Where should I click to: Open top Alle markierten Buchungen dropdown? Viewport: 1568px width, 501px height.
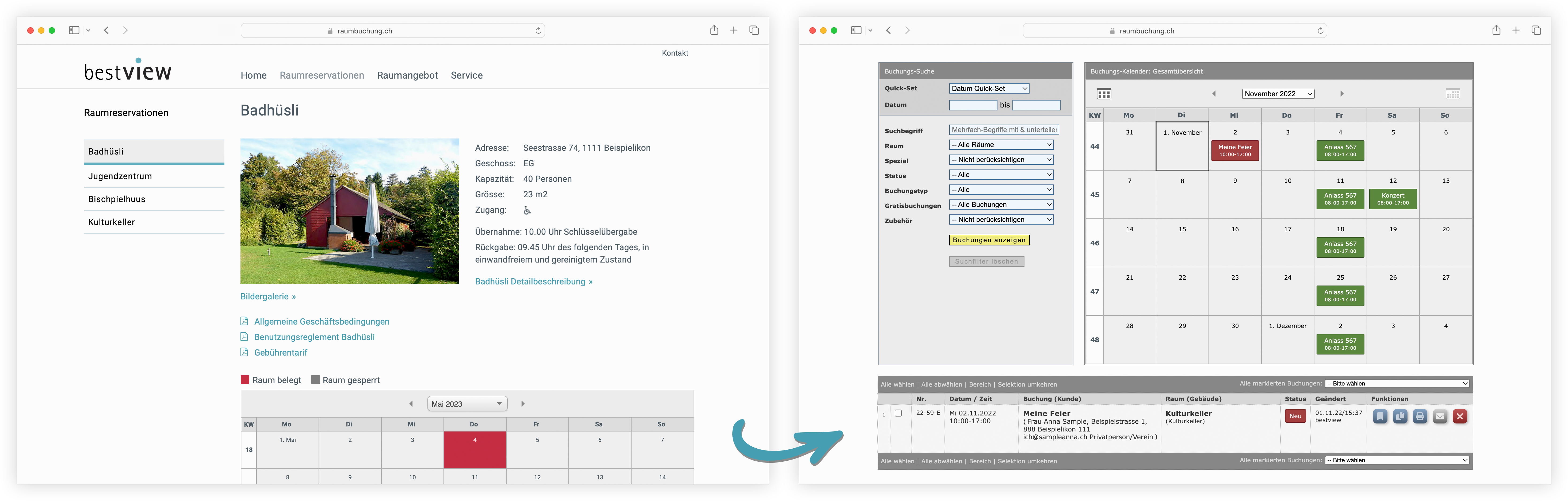click(x=1397, y=384)
